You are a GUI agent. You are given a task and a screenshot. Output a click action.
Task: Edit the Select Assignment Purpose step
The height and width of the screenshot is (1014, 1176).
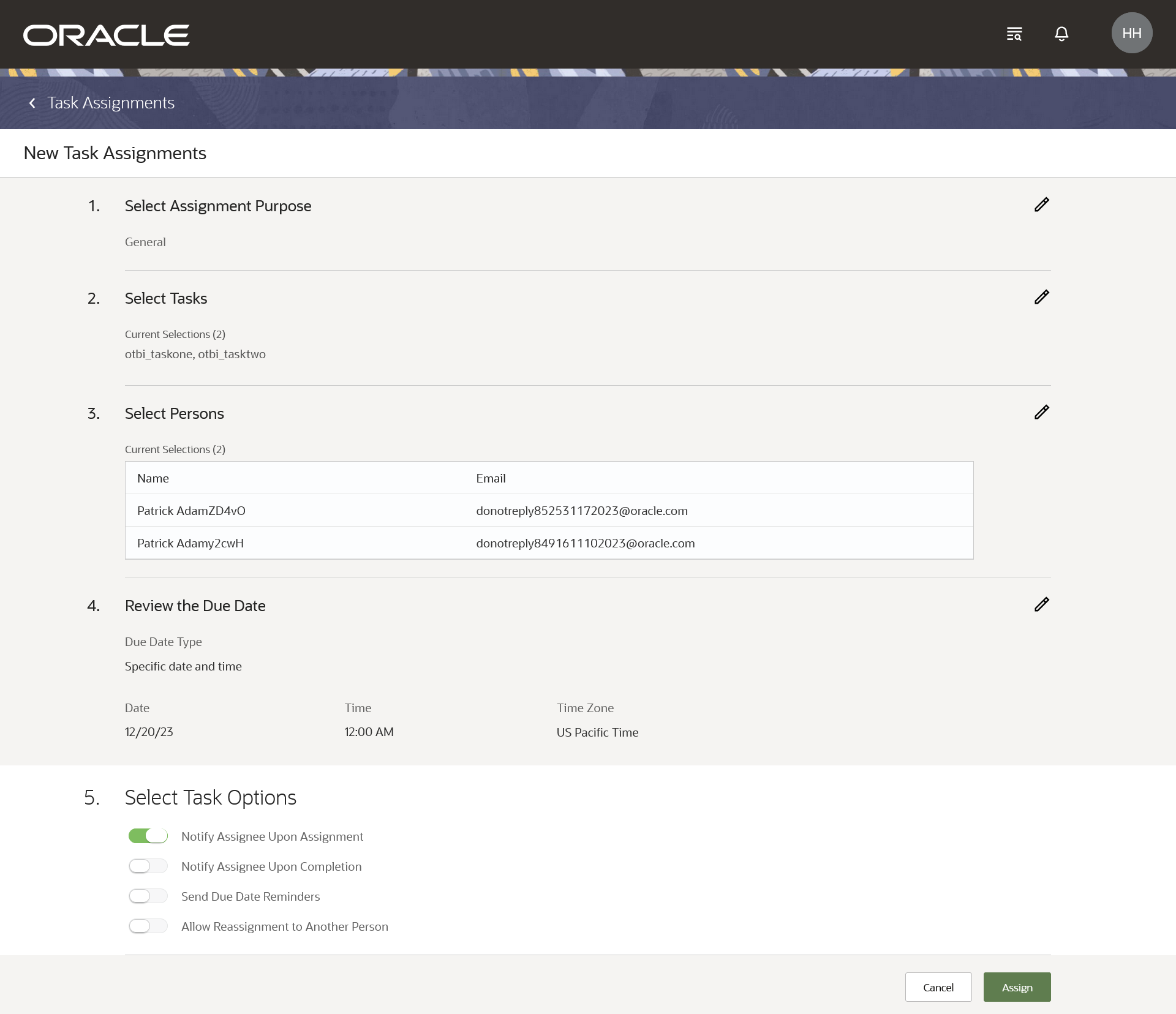pyautogui.click(x=1041, y=205)
